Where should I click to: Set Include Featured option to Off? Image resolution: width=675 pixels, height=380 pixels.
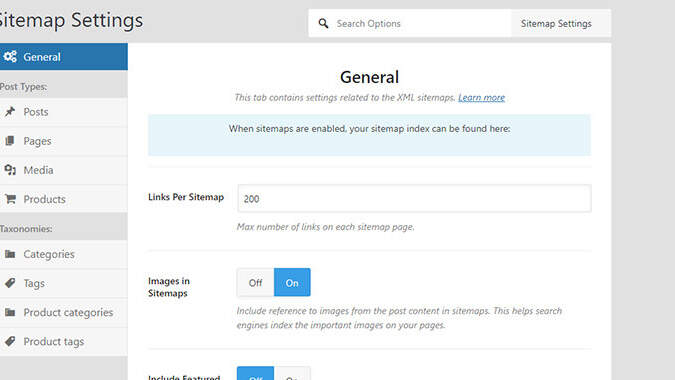pos(255,373)
